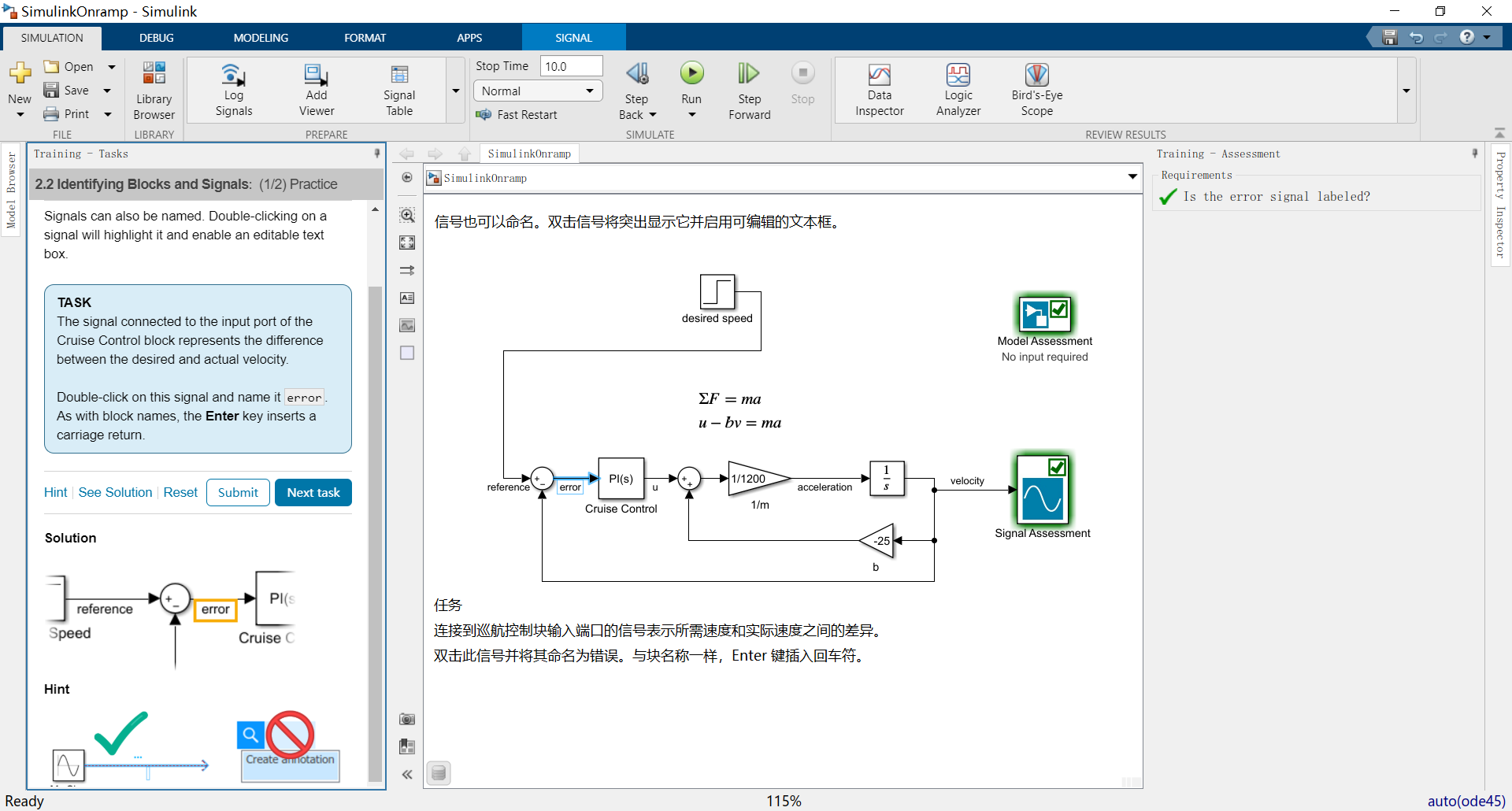Click the Submit button

(237, 492)
